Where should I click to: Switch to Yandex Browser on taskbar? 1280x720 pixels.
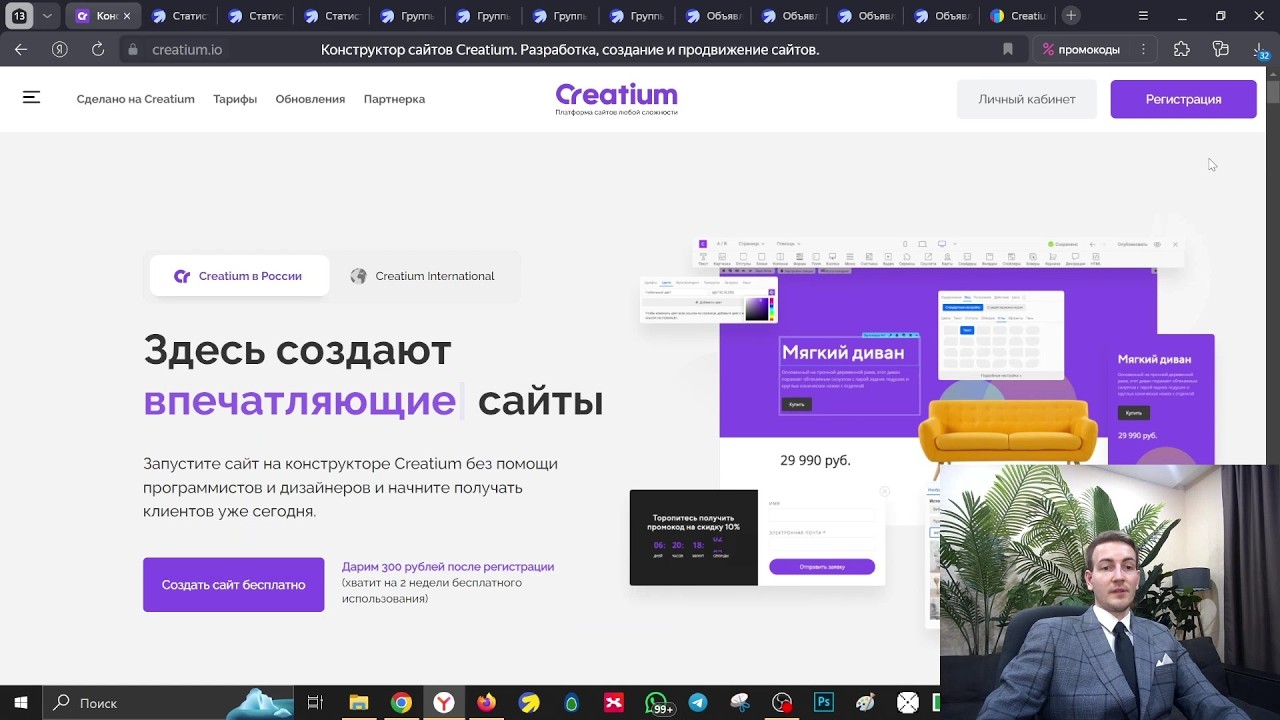tap(443, 703)
